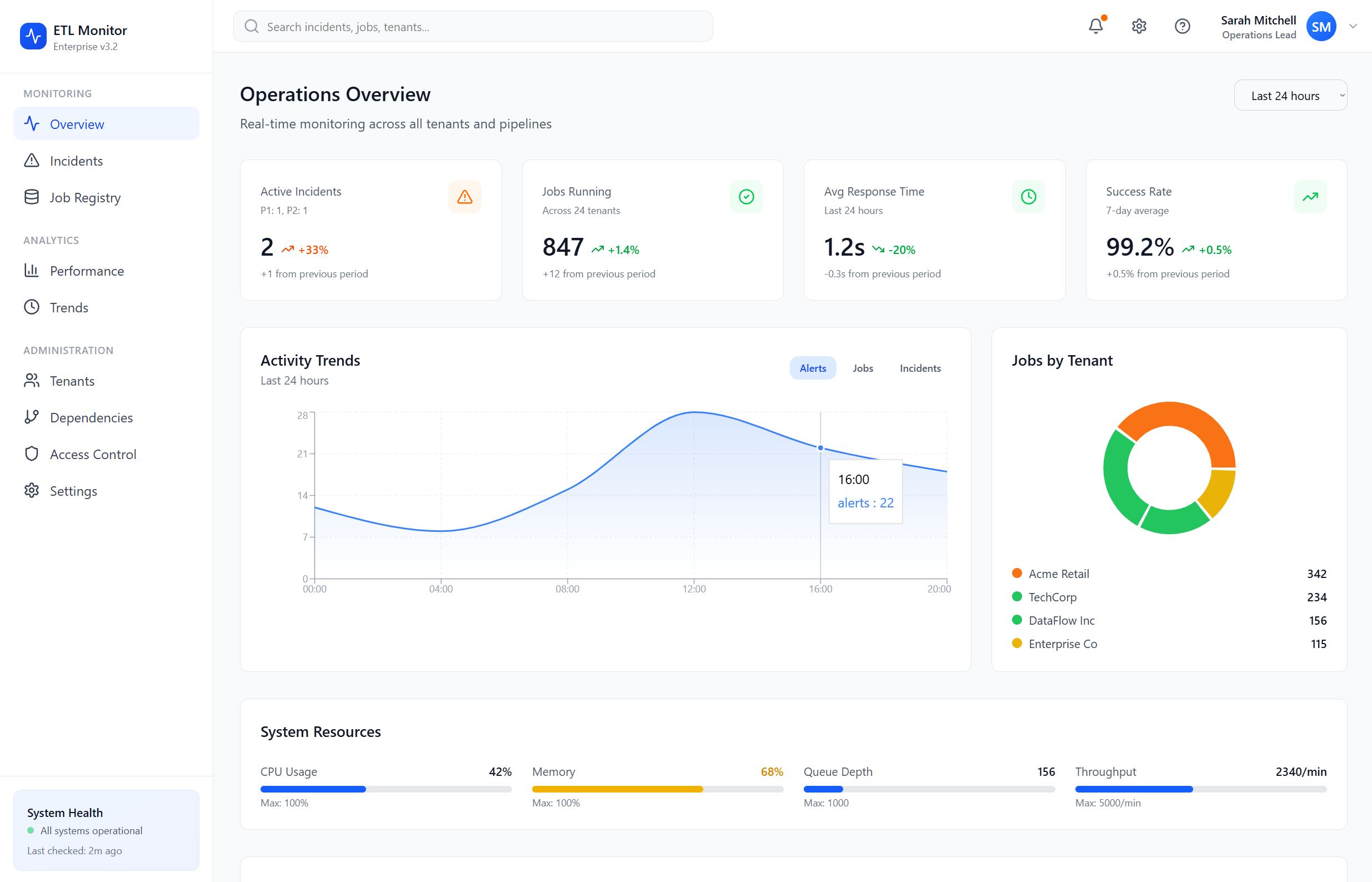Image resolution: width=1372 pixels, height=882 pixels.
Task: Open settings via the header gear icon
Action: 1139,26
